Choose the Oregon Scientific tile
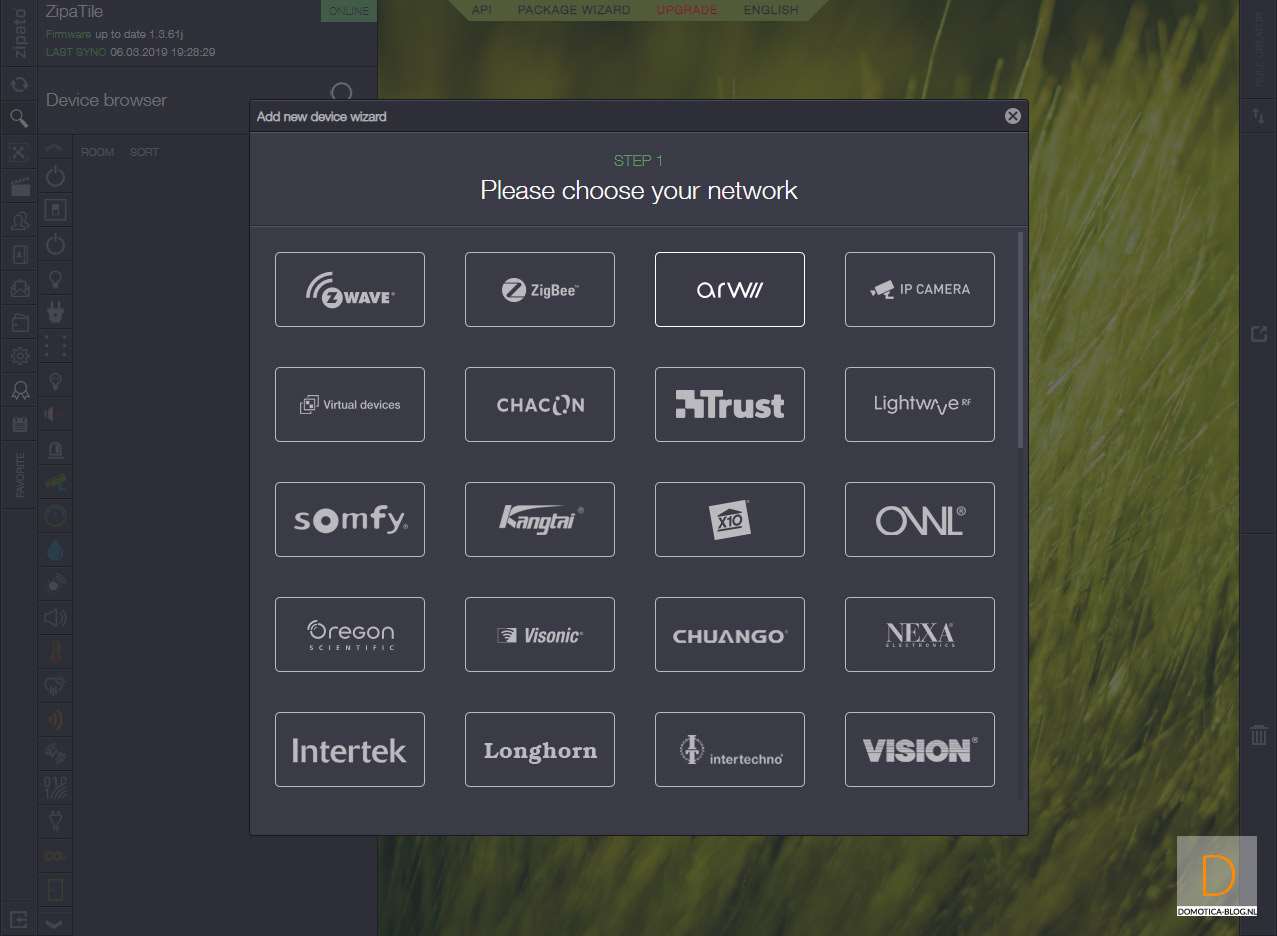Image resolution: width=1277 pixels, height=936 pixels. point(350,634)
